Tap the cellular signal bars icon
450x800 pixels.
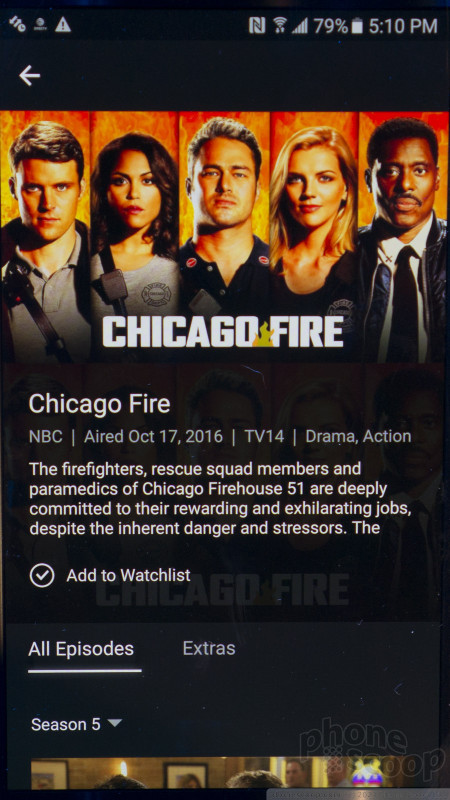click(x=299, y=26)
